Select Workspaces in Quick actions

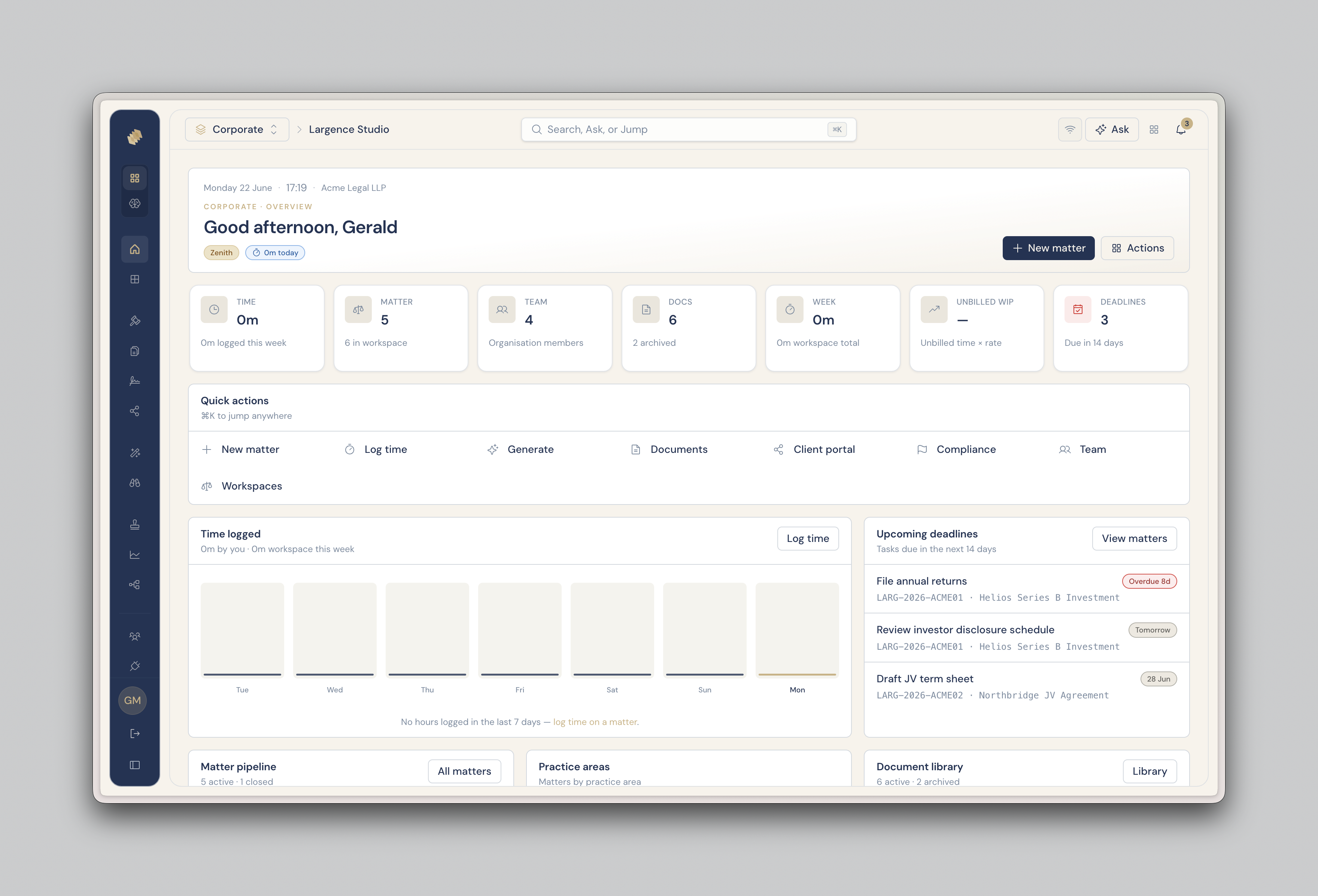(x=242, y=486)
